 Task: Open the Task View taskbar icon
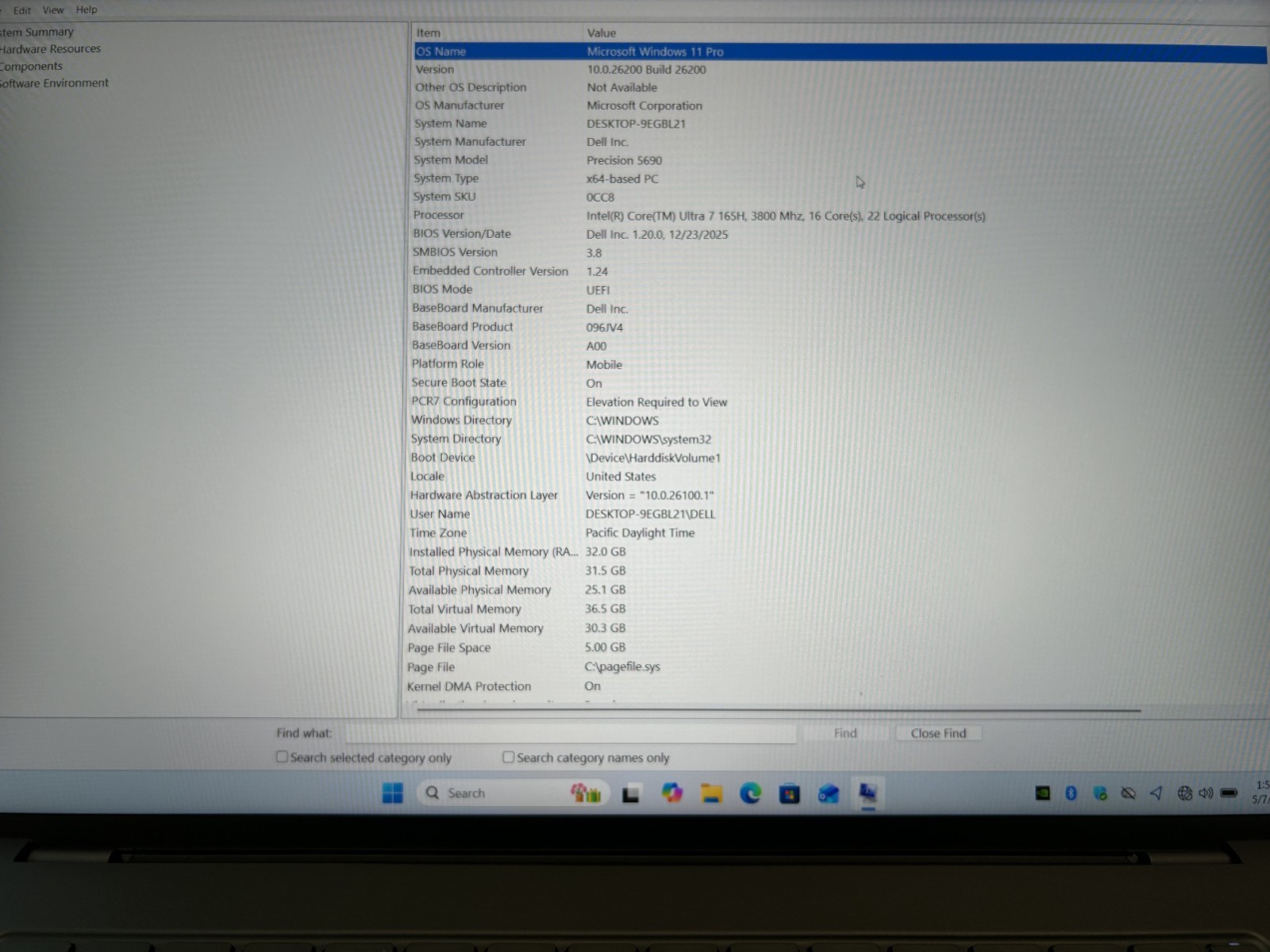click(631, 793)
